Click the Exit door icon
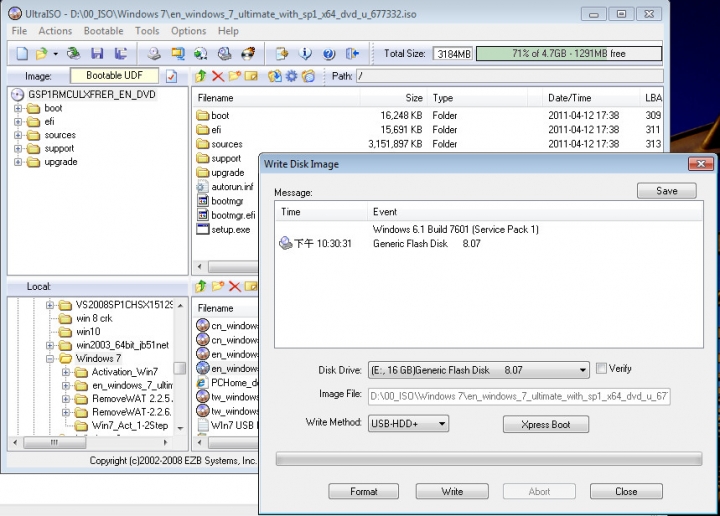The image size is (720, 516). coord(352,54)
